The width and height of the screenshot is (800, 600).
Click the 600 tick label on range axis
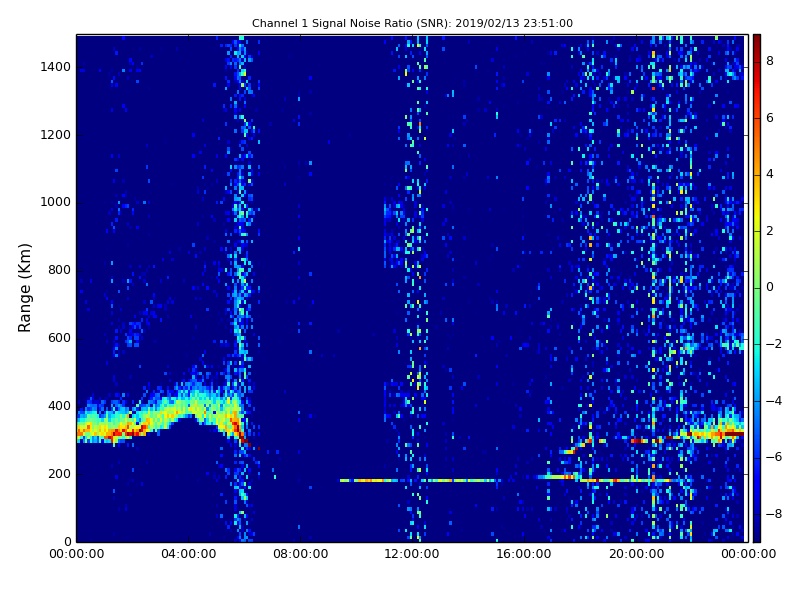click(59, 338)
